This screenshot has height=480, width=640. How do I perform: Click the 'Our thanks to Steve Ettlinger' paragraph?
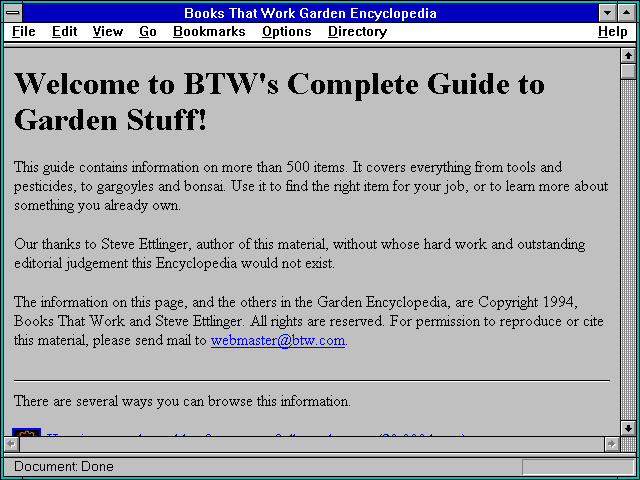[x=300, y=254]
